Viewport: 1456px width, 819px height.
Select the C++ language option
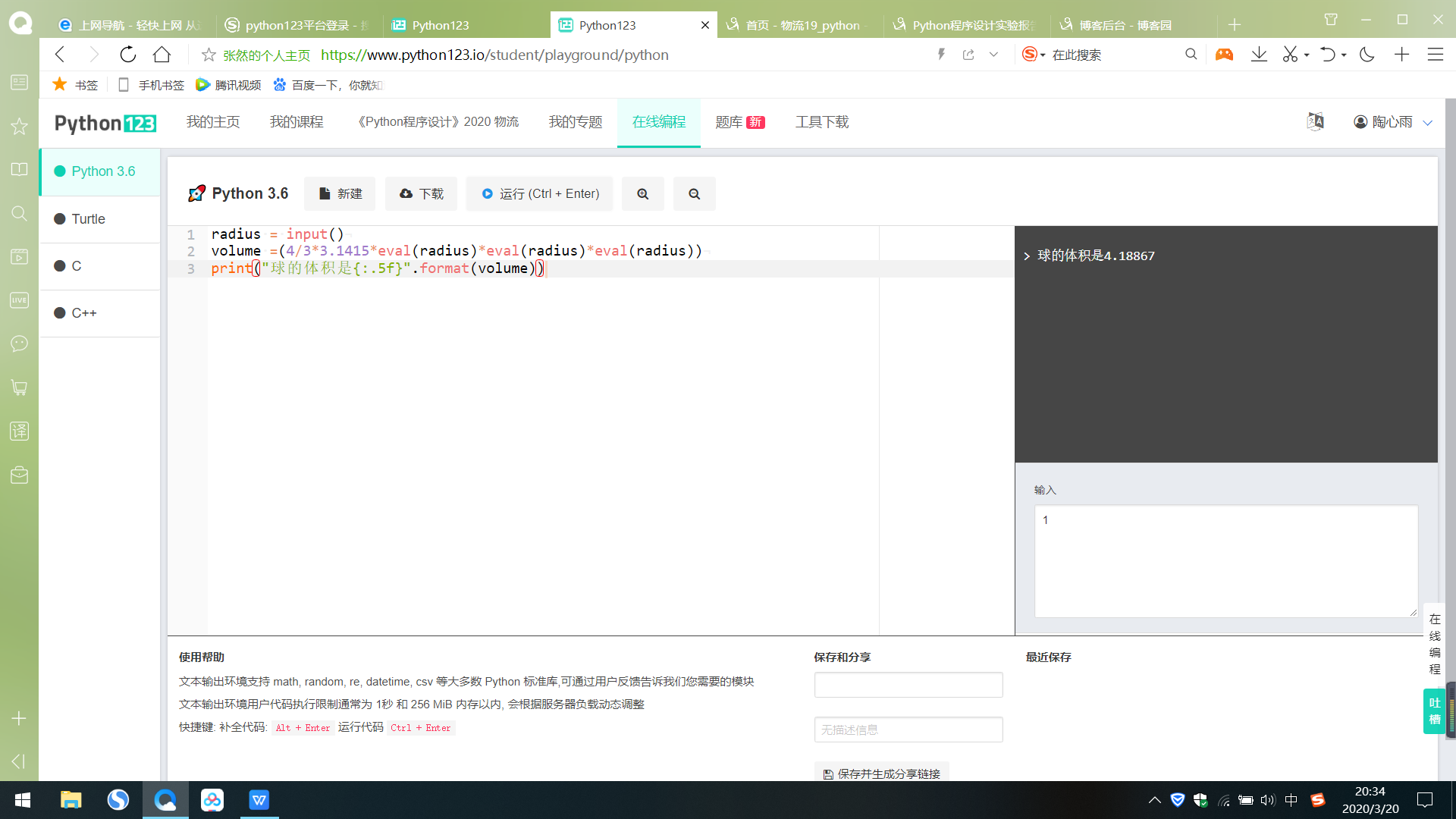pyautogui.click(x=83, y=313)
